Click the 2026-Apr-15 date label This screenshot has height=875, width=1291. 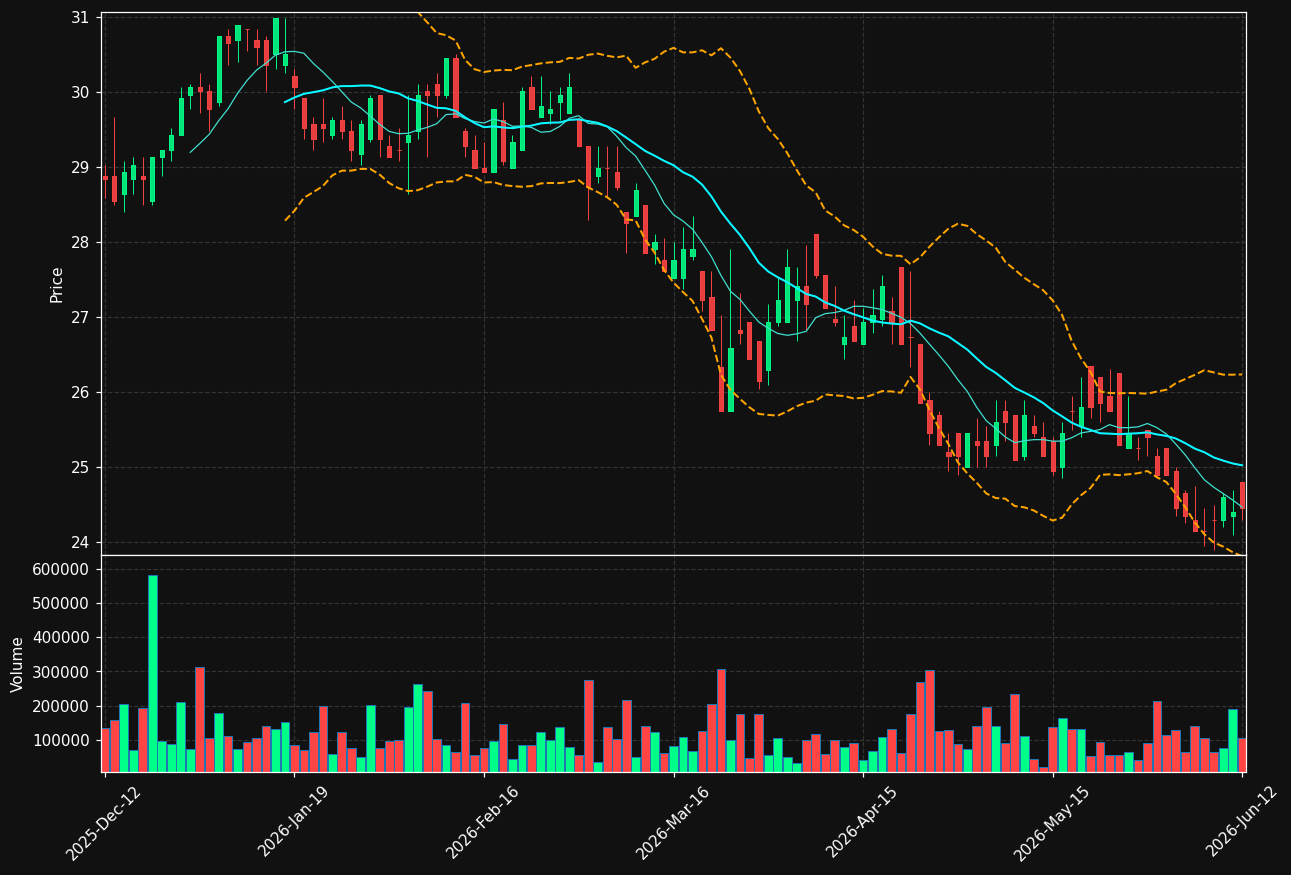click(862, 822)
